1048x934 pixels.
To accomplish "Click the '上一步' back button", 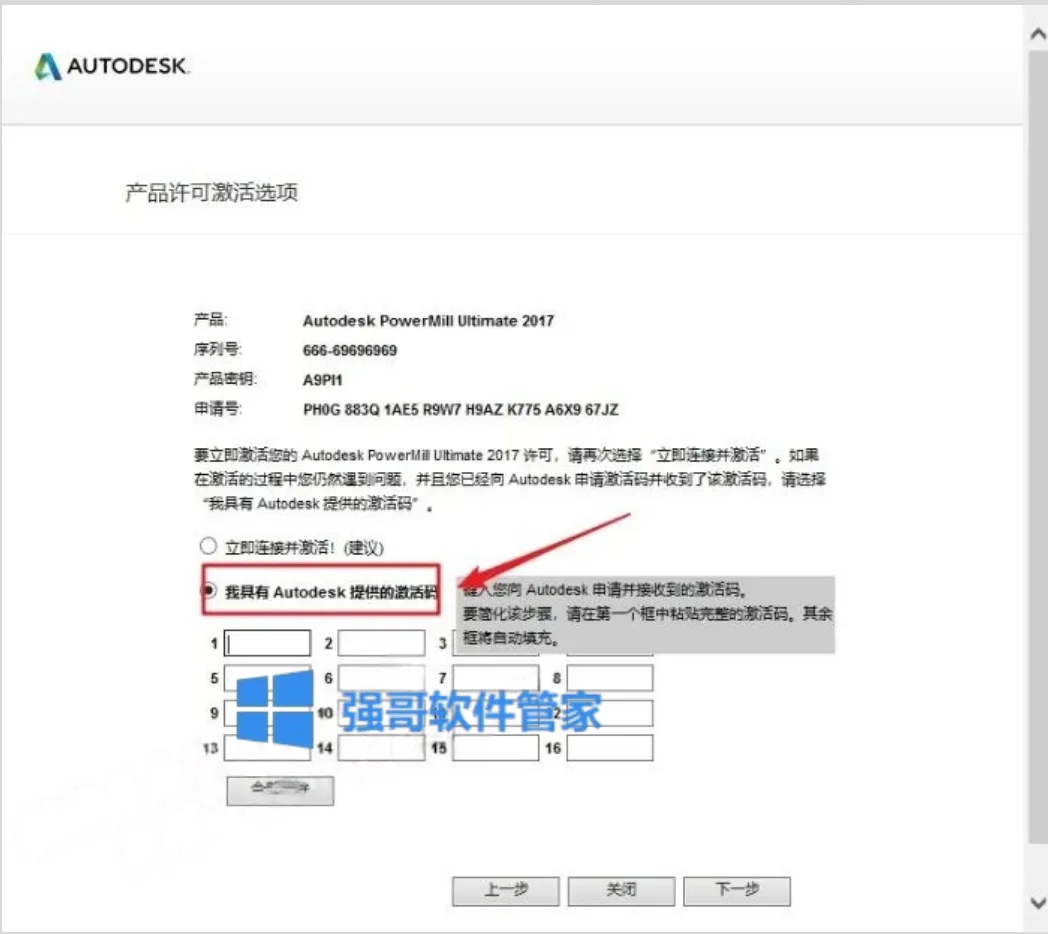I will pyautogui.click(x=506, y=891).
